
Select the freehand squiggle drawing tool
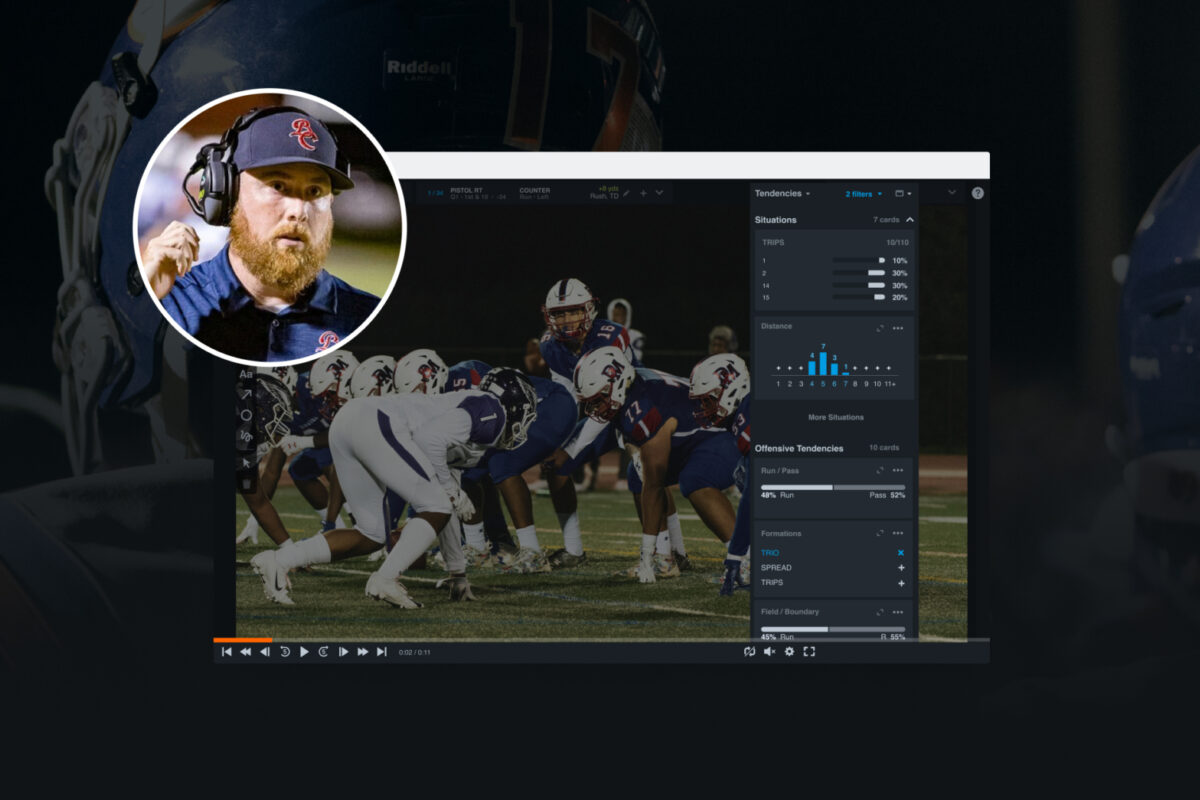tap(247, 436)
